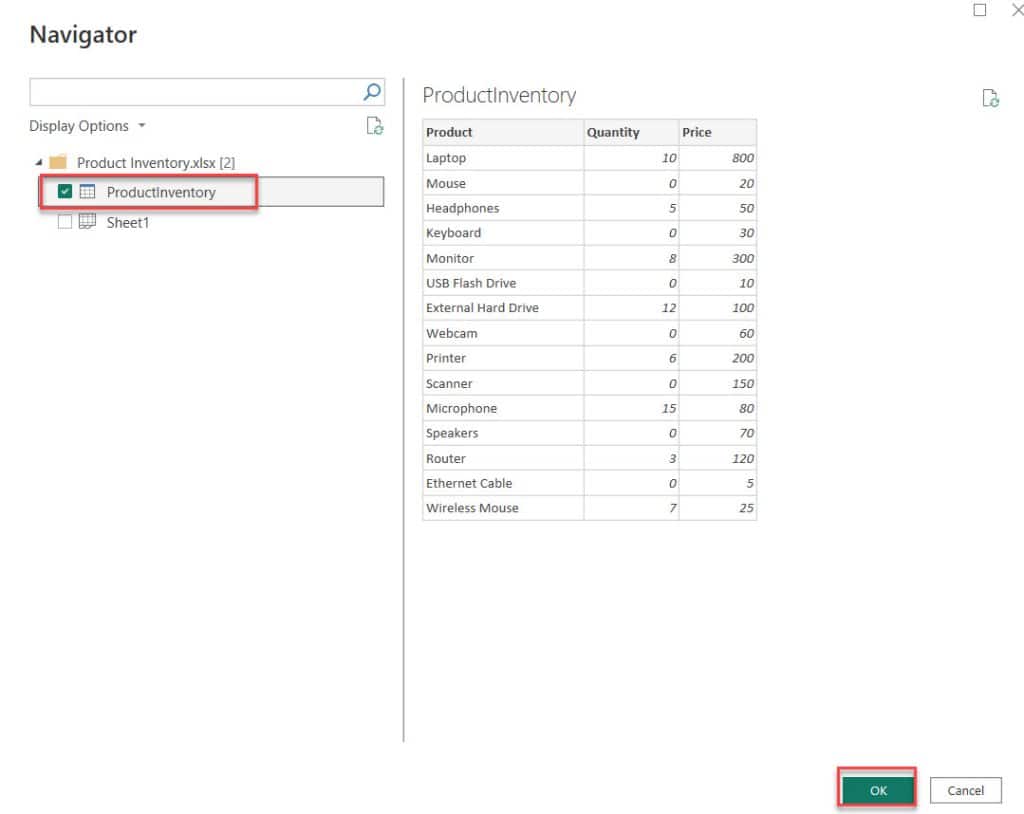The width and height of the screenshot is (1024, 814).
Task: Click the Ethernet Cable cell
Action: pyautogui.click(x=503, y=483)
